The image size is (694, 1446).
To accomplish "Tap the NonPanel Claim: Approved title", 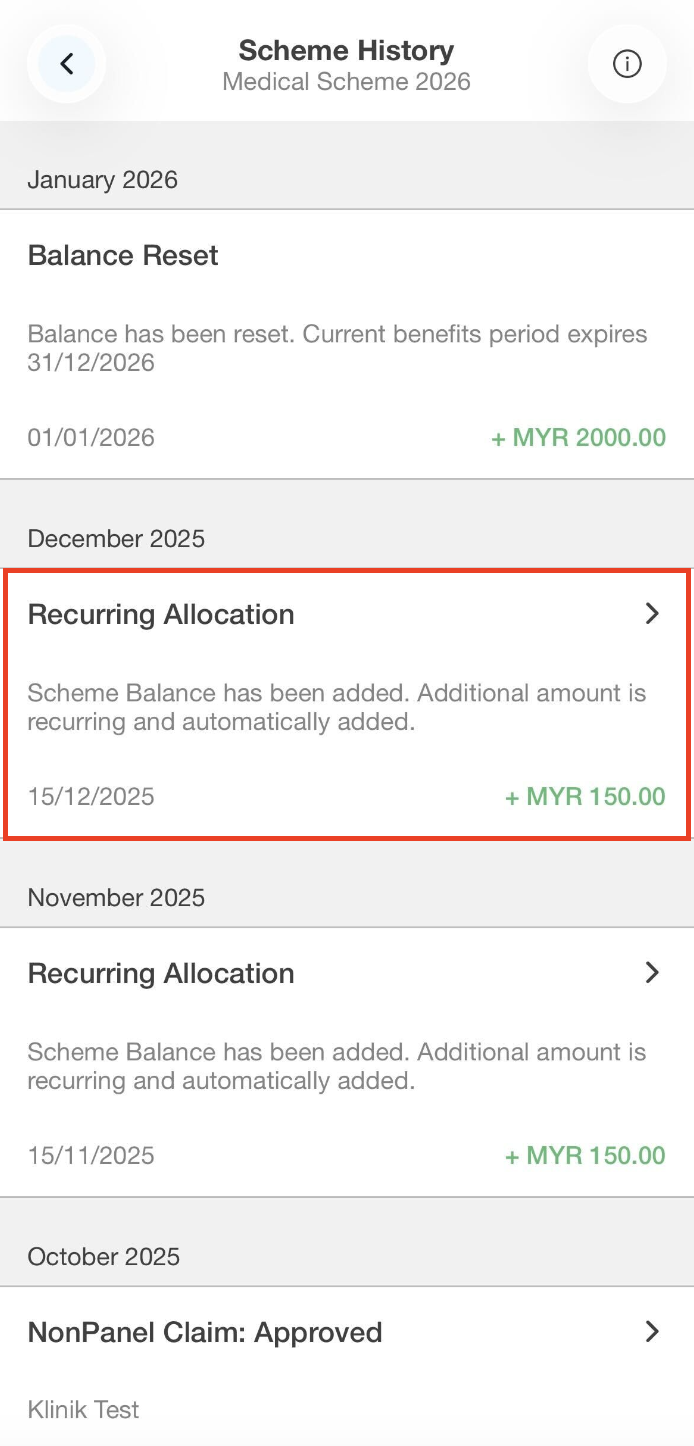I will coord(205,1332).
